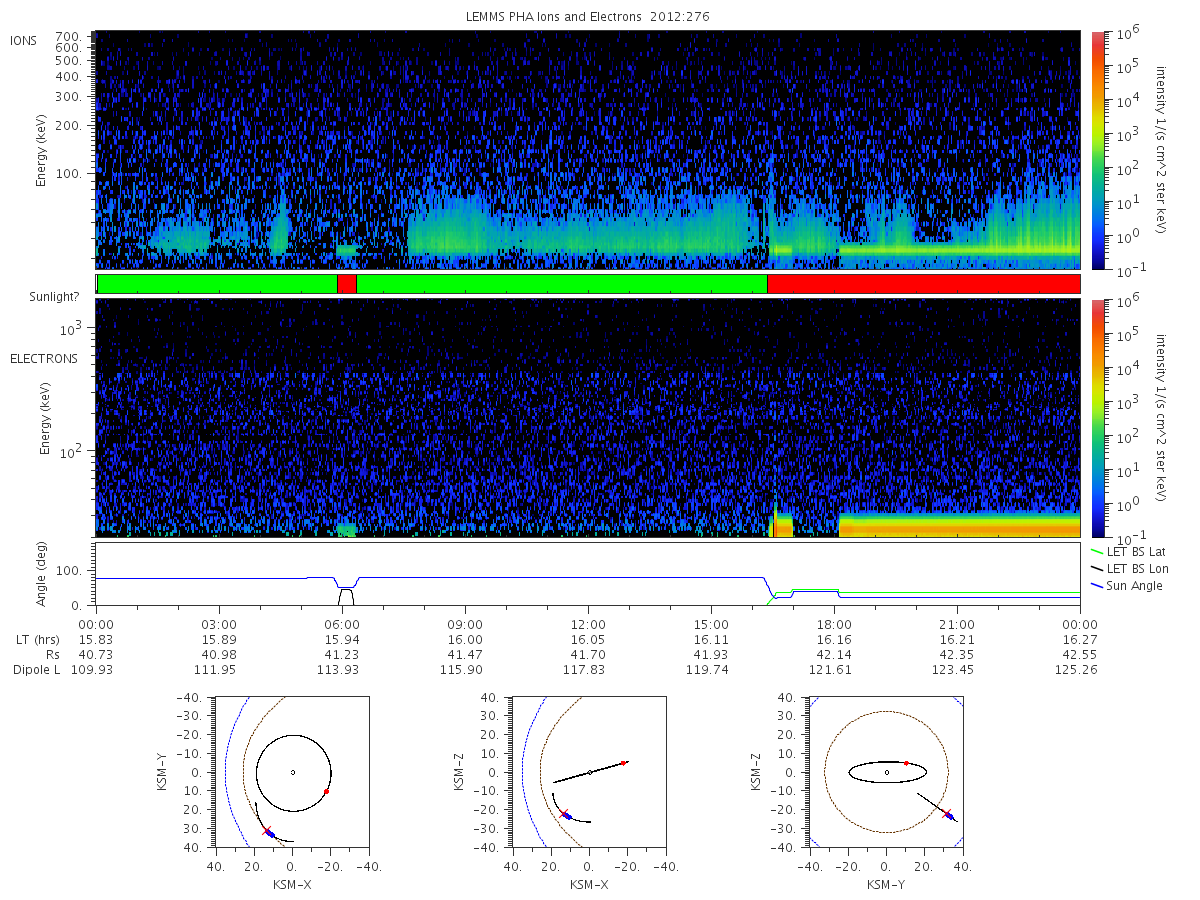Click the 06:00 time axis label
This screenshot has height=900, width=1200.
(342, 622)
